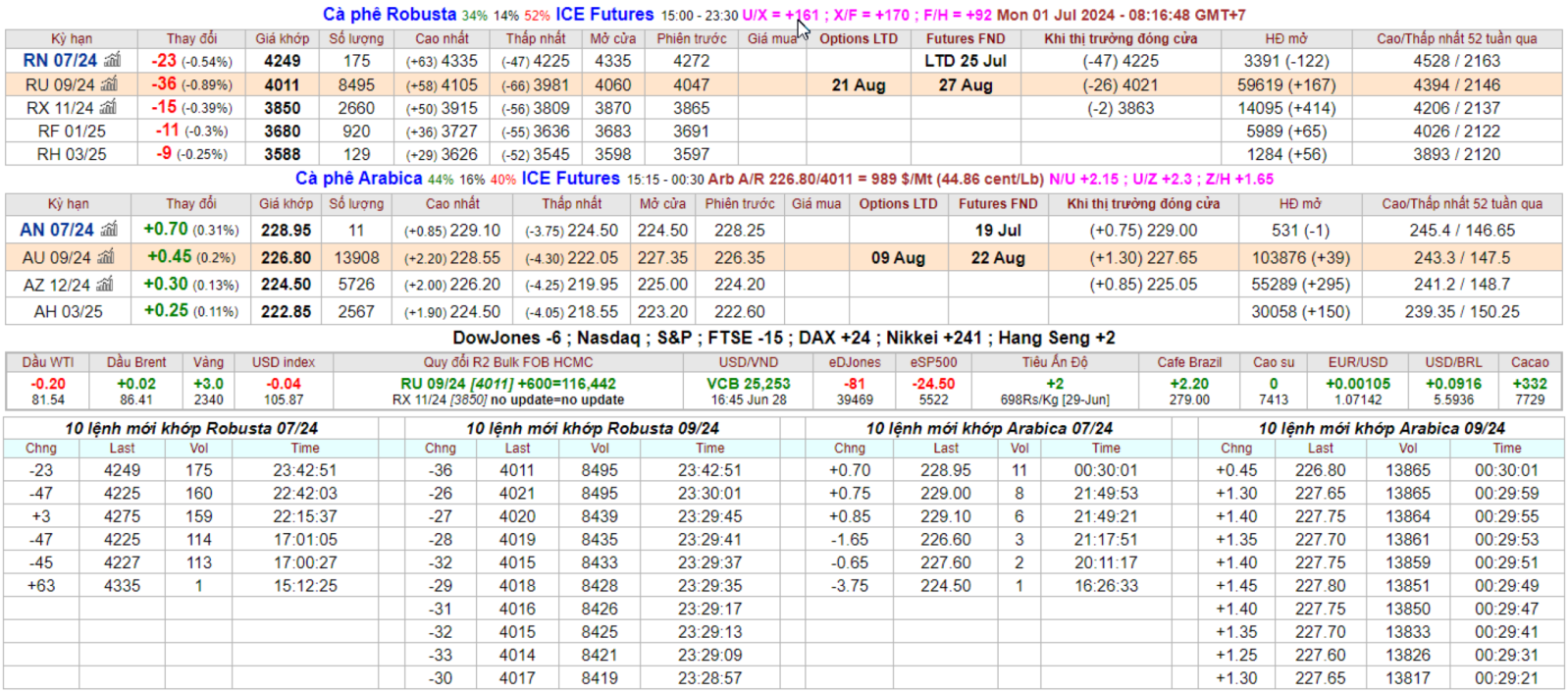Select the RN 07/24 contract link

click(x=60, y=61)
